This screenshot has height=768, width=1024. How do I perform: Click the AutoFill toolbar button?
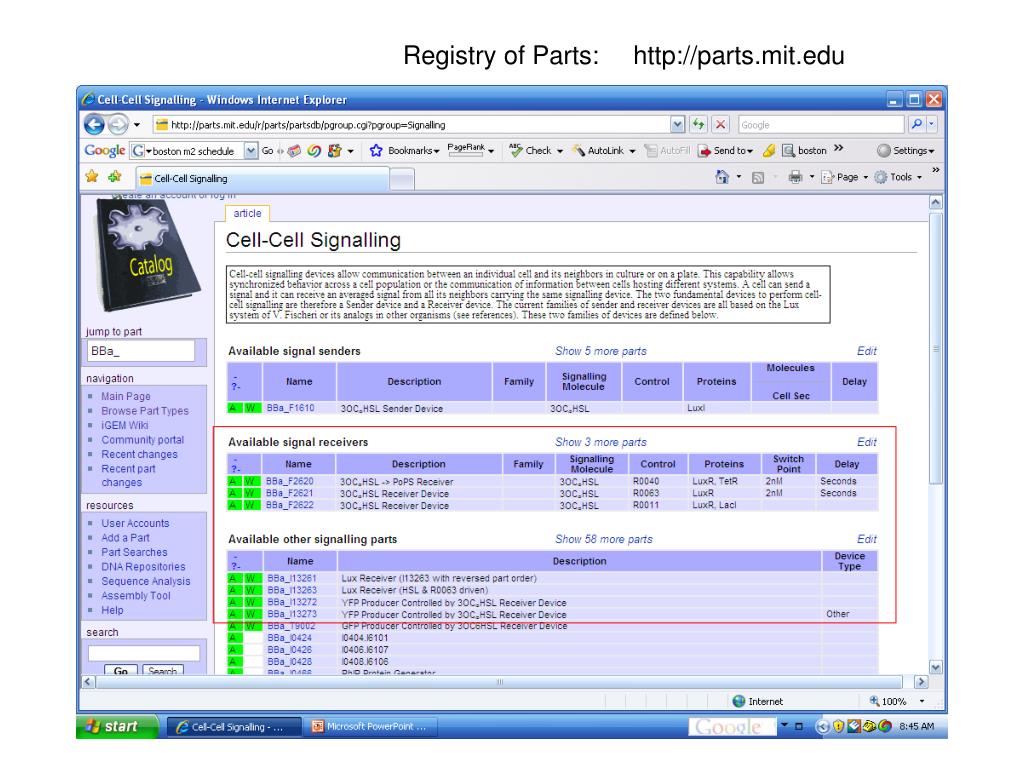click(x=667, y=151)
